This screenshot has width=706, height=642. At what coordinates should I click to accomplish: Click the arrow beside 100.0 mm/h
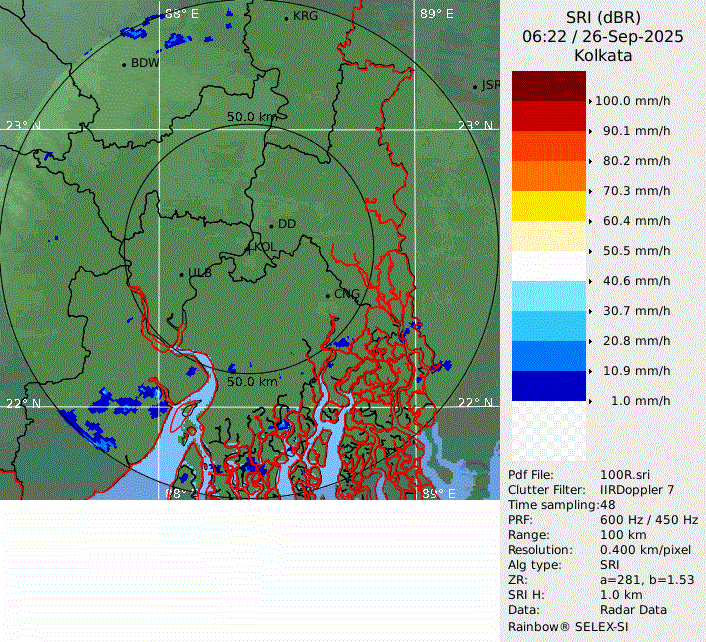(591, 101)
